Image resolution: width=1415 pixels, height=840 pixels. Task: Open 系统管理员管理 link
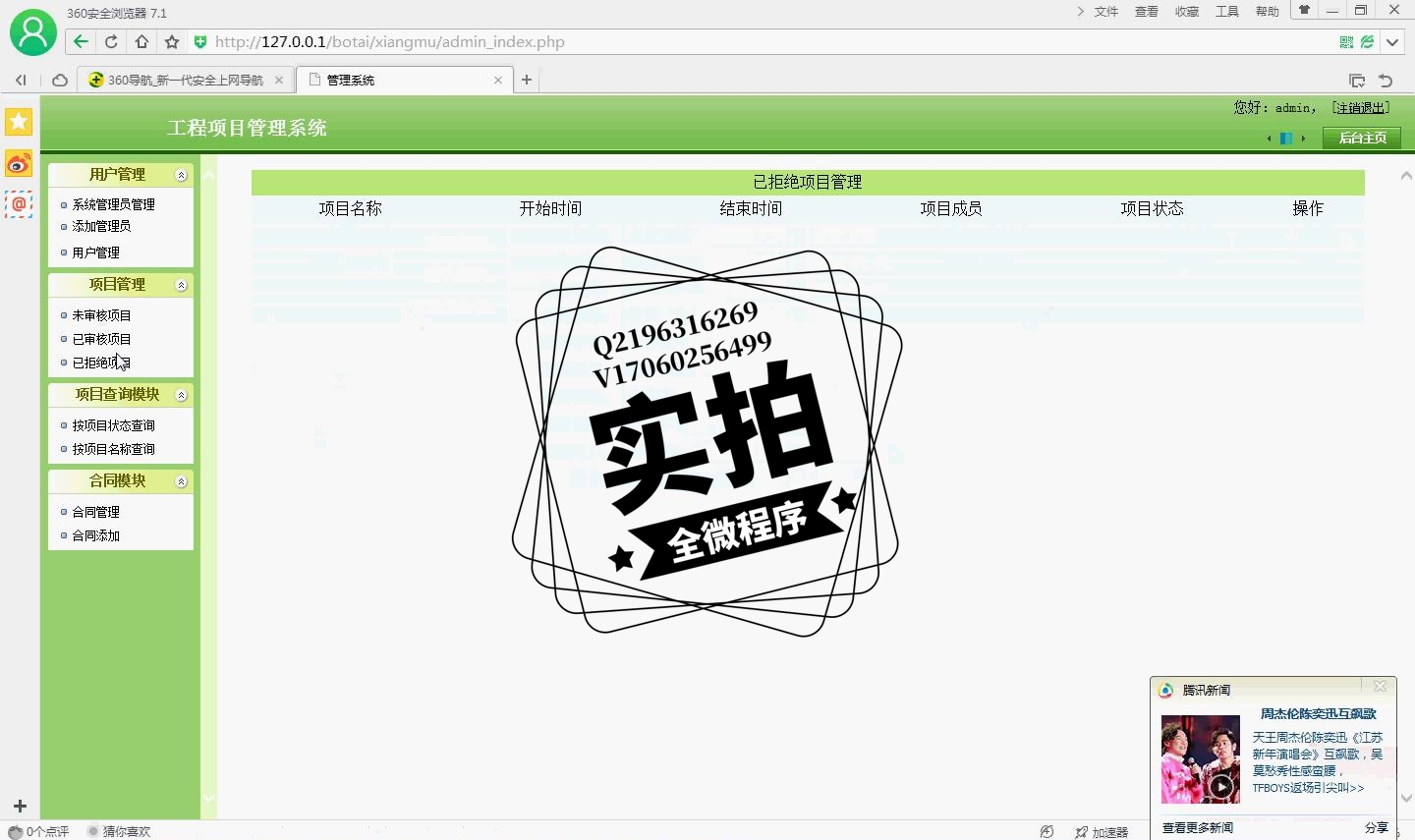tap(113, 204)
